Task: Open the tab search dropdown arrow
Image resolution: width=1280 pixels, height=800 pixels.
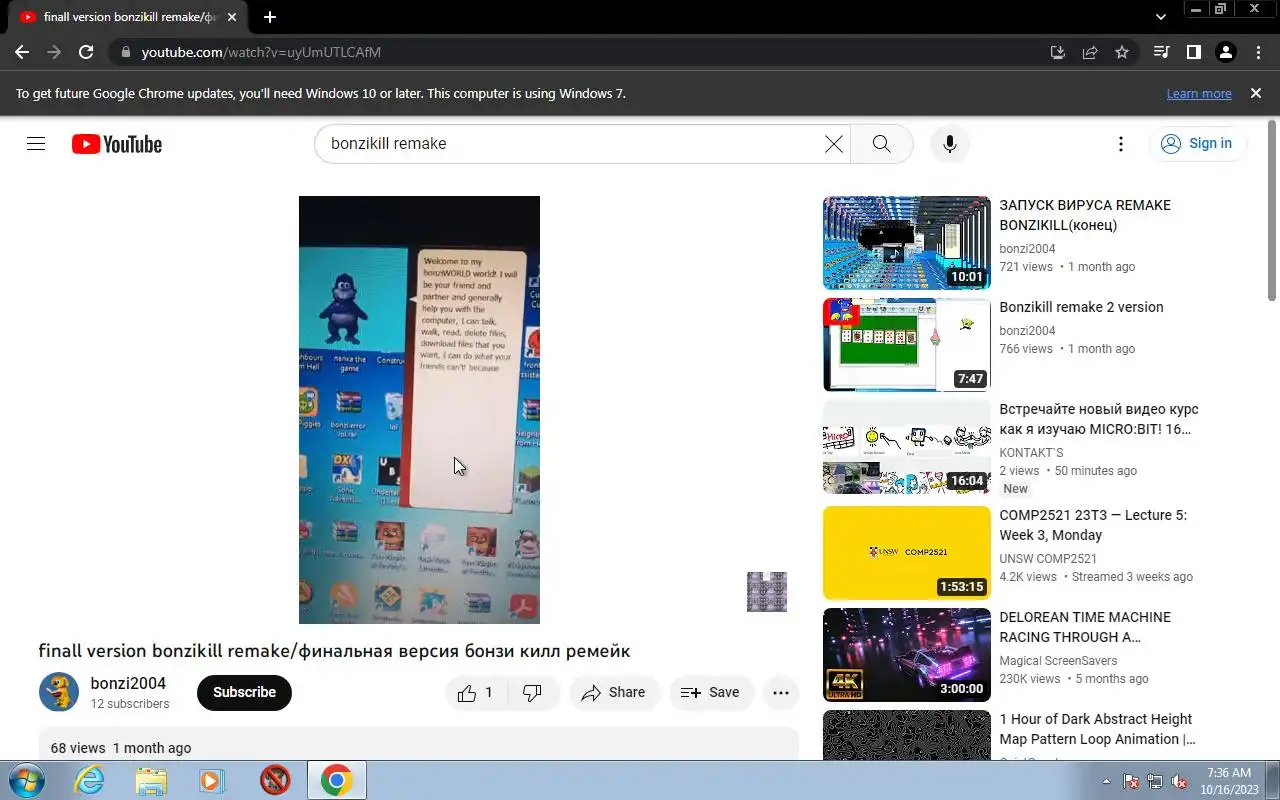Action: [x=1160, y=17]
